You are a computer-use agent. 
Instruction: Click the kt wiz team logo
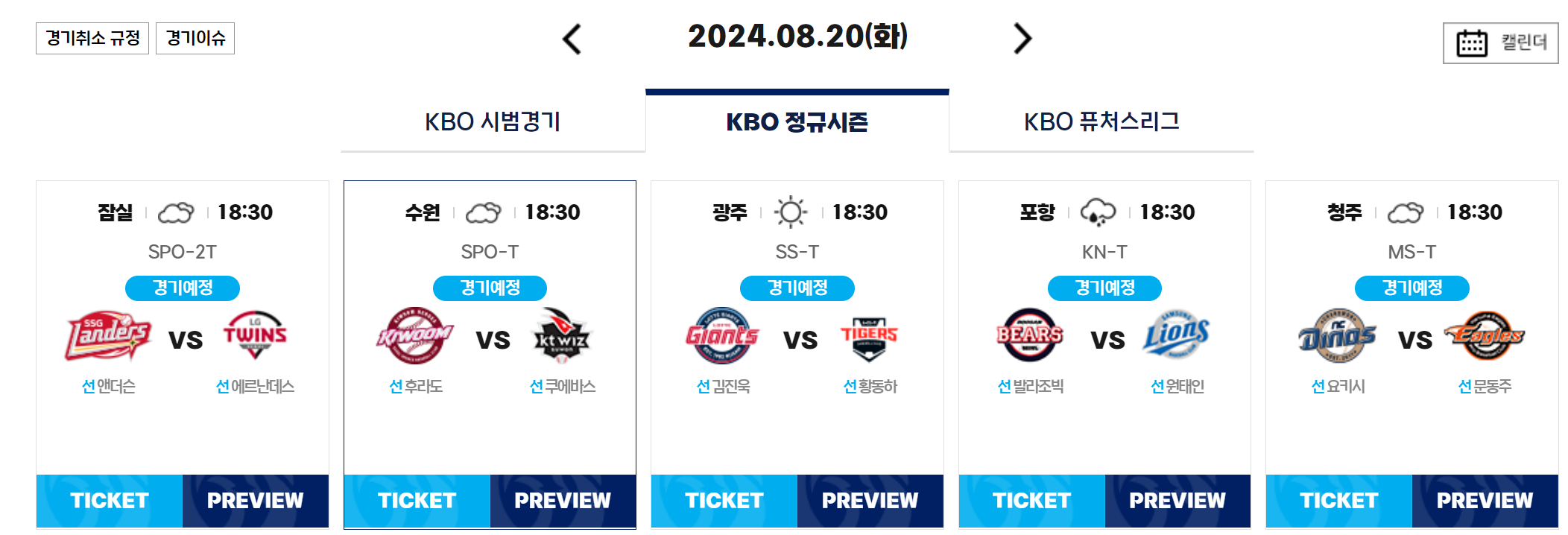pyautogui.click(x=561, y=335)
